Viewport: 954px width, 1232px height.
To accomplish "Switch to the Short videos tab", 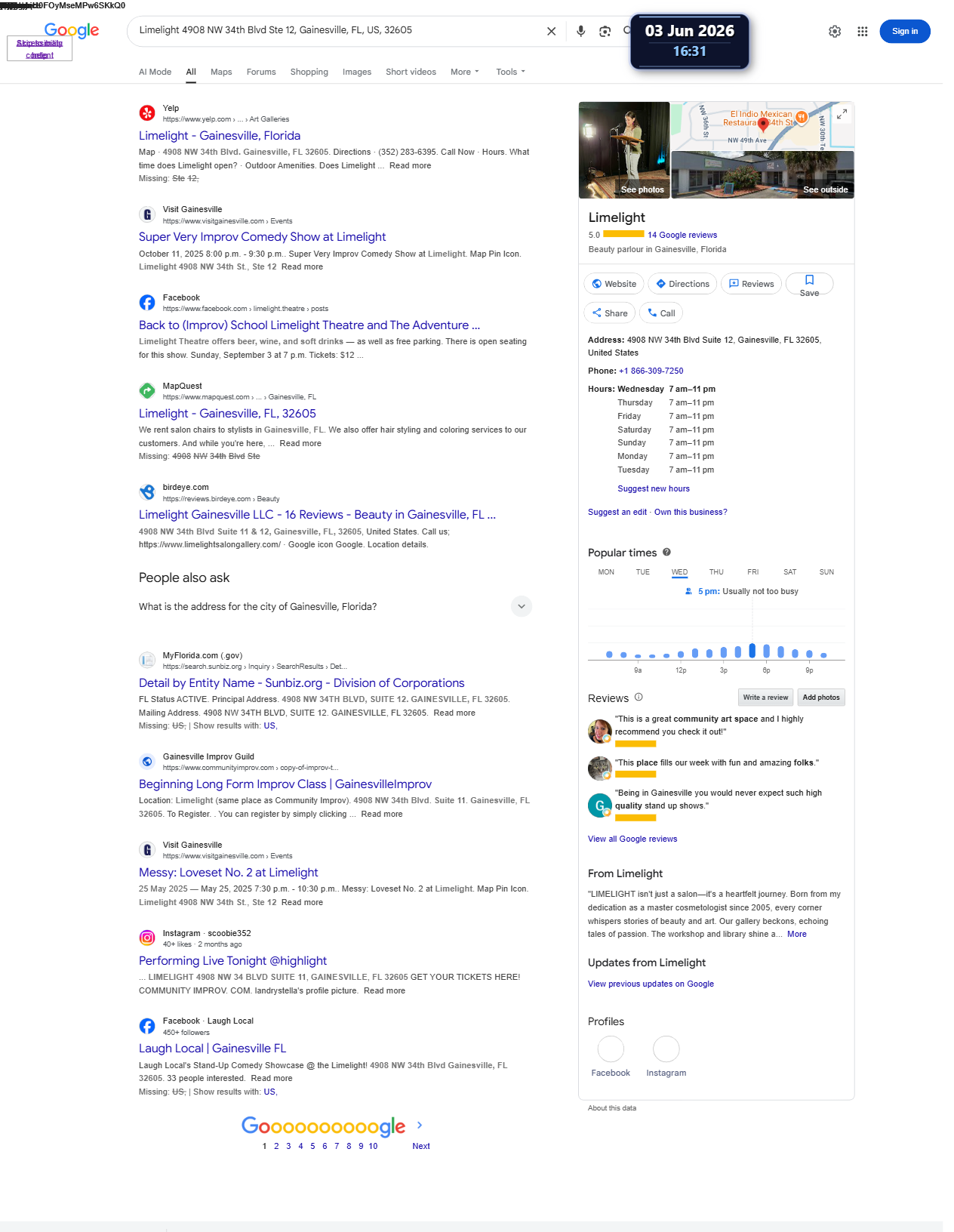I will click(411, 72).
